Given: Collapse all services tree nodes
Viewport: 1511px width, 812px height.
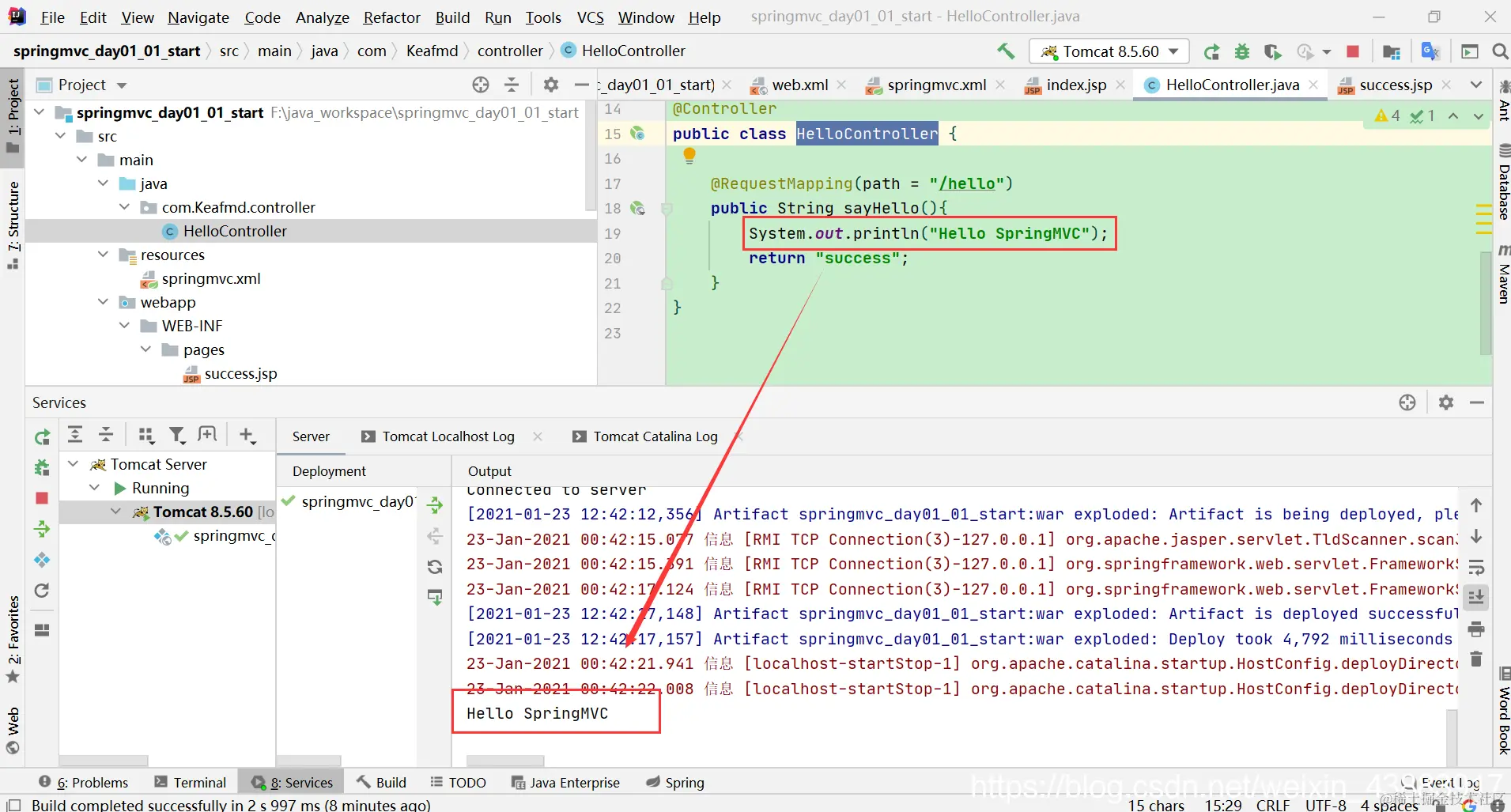Looking at the screenshot, I should pyautogui.click(x=106, y=434).
